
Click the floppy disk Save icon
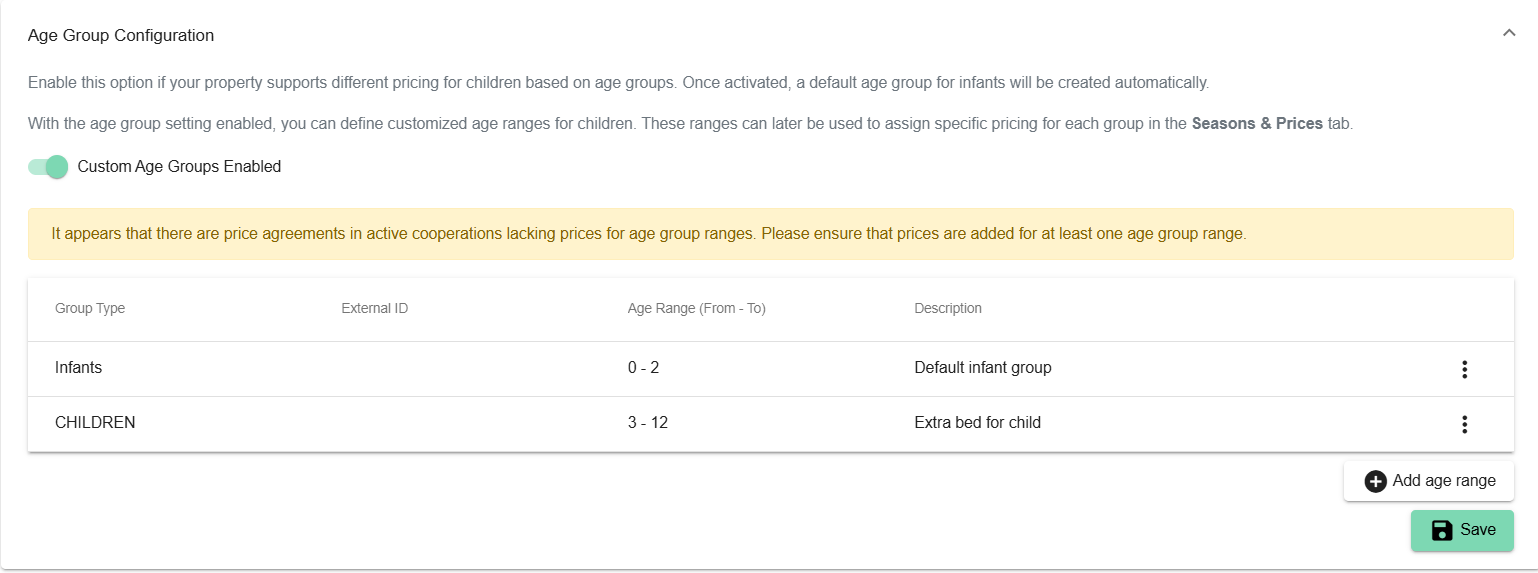tap(1441, 530)
